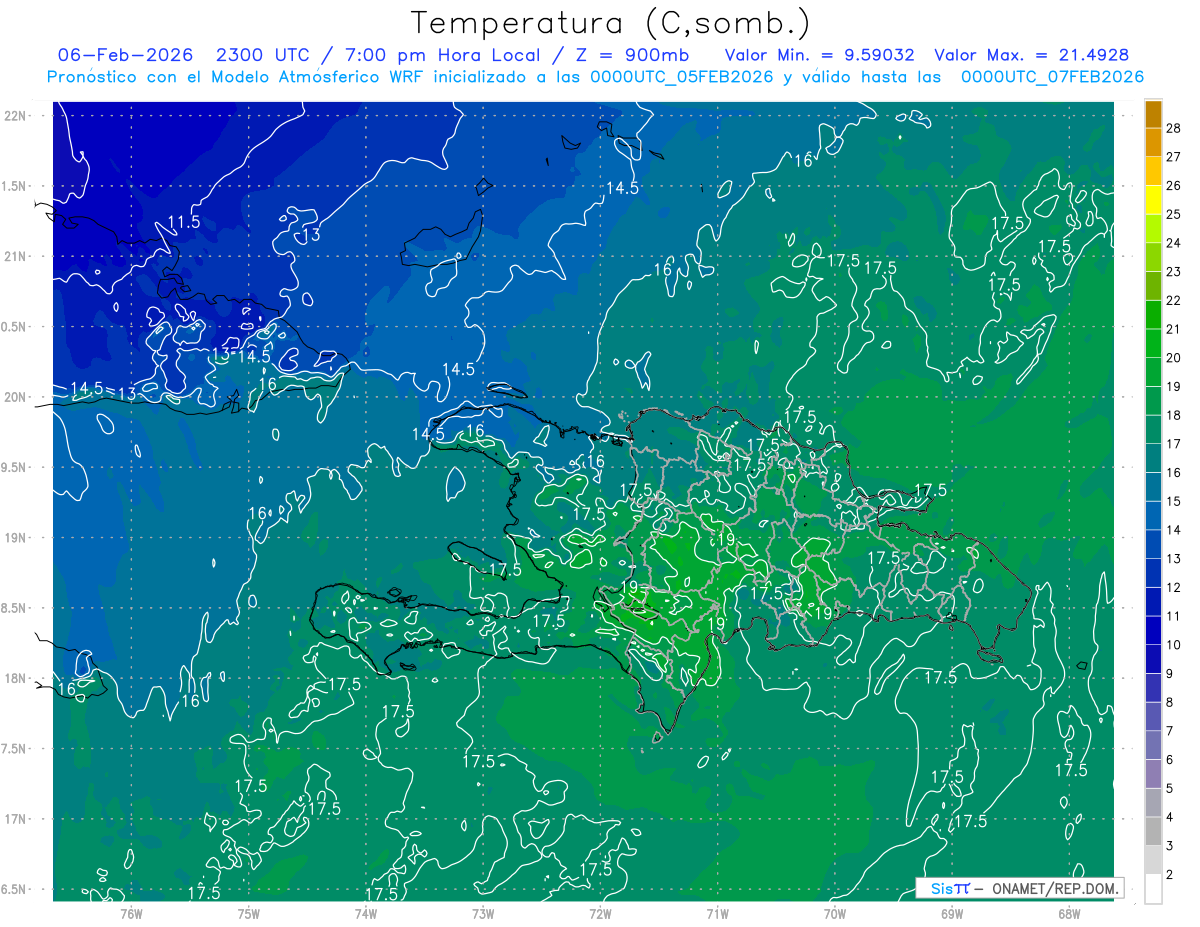
Task: Click legend value '7'
Action: pyautogui.click(x=1170, y=731)
